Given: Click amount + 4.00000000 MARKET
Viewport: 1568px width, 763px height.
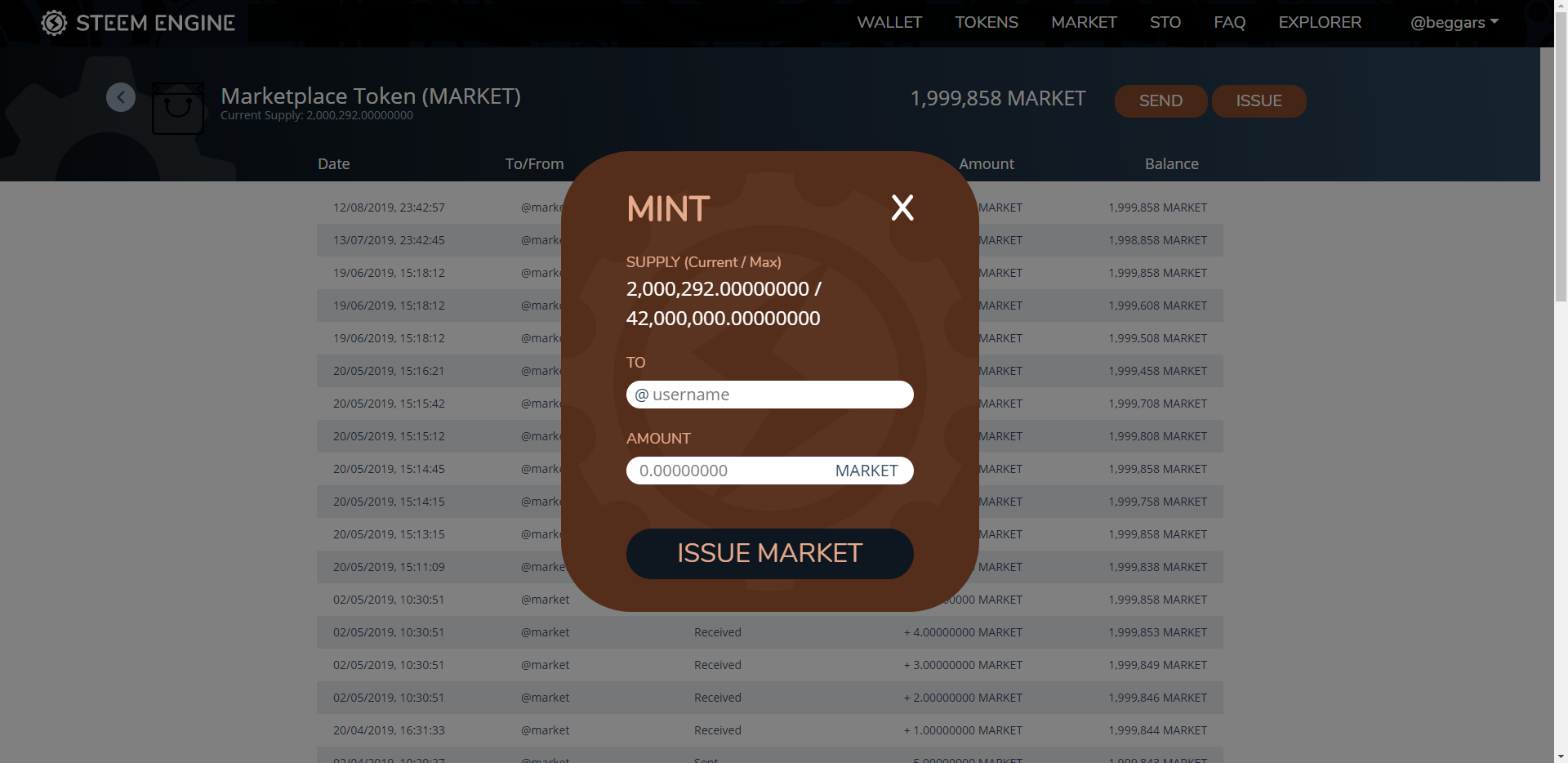Looking at the screenshot, I should [x=963, y=632].
